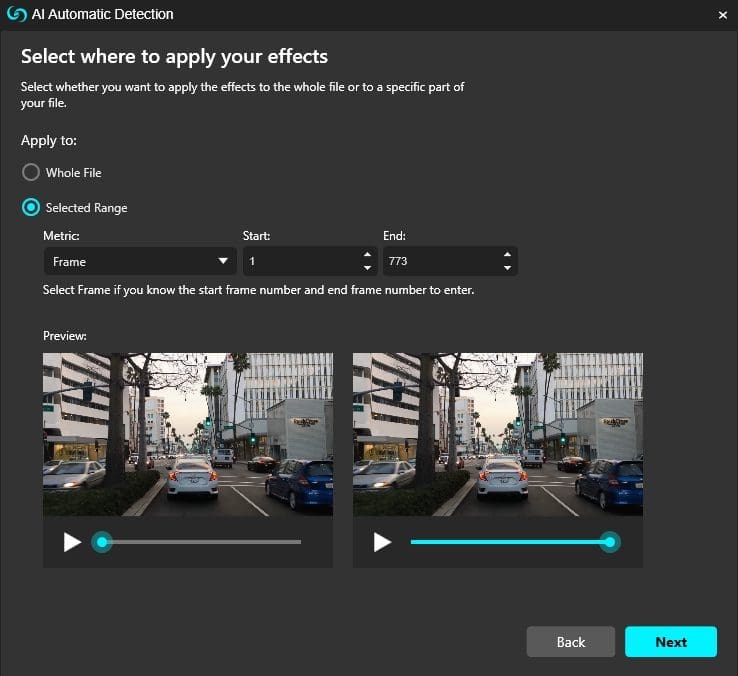
Task: Click the Back button
Action: 571,642
